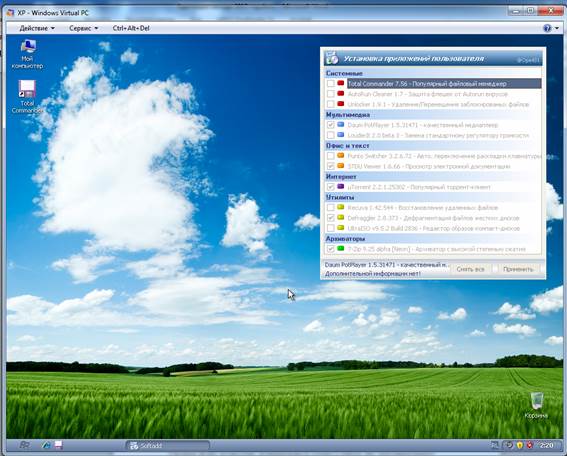Uncheck the Daum PotPlayer checkbox
Image resolution: width=567 pixels, height=456 pixels.
[x=330, y=125]
